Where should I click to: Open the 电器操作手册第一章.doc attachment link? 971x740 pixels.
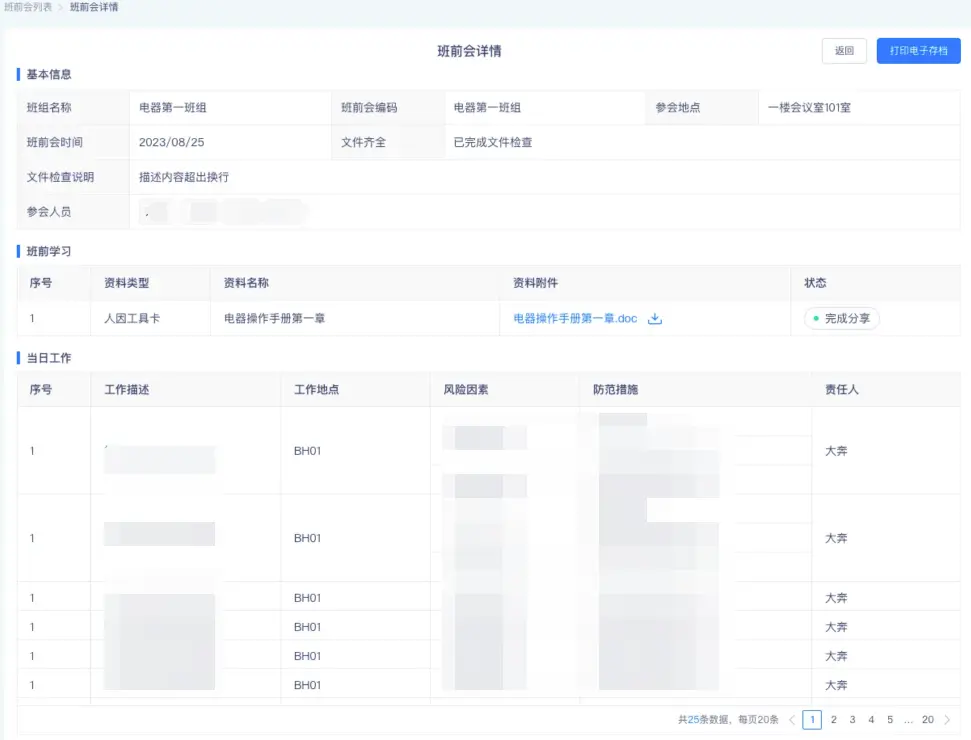pos(575,318)
